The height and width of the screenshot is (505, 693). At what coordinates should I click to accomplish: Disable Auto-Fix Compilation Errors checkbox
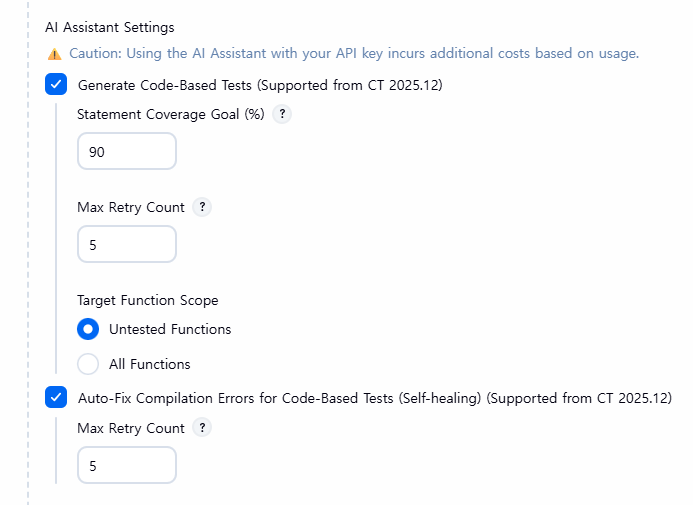click(56, 397)
